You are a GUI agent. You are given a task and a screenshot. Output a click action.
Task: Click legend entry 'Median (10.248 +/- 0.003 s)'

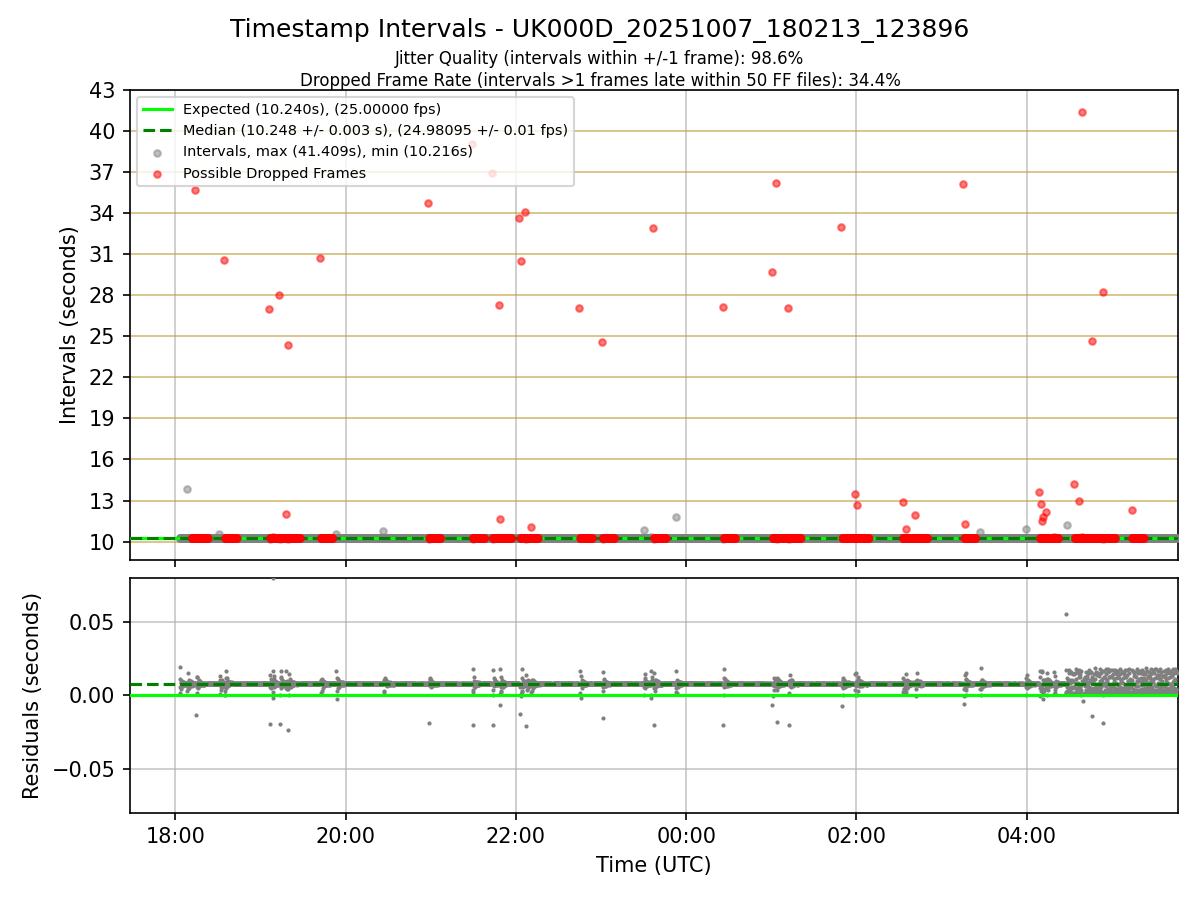tap(375, 130)
